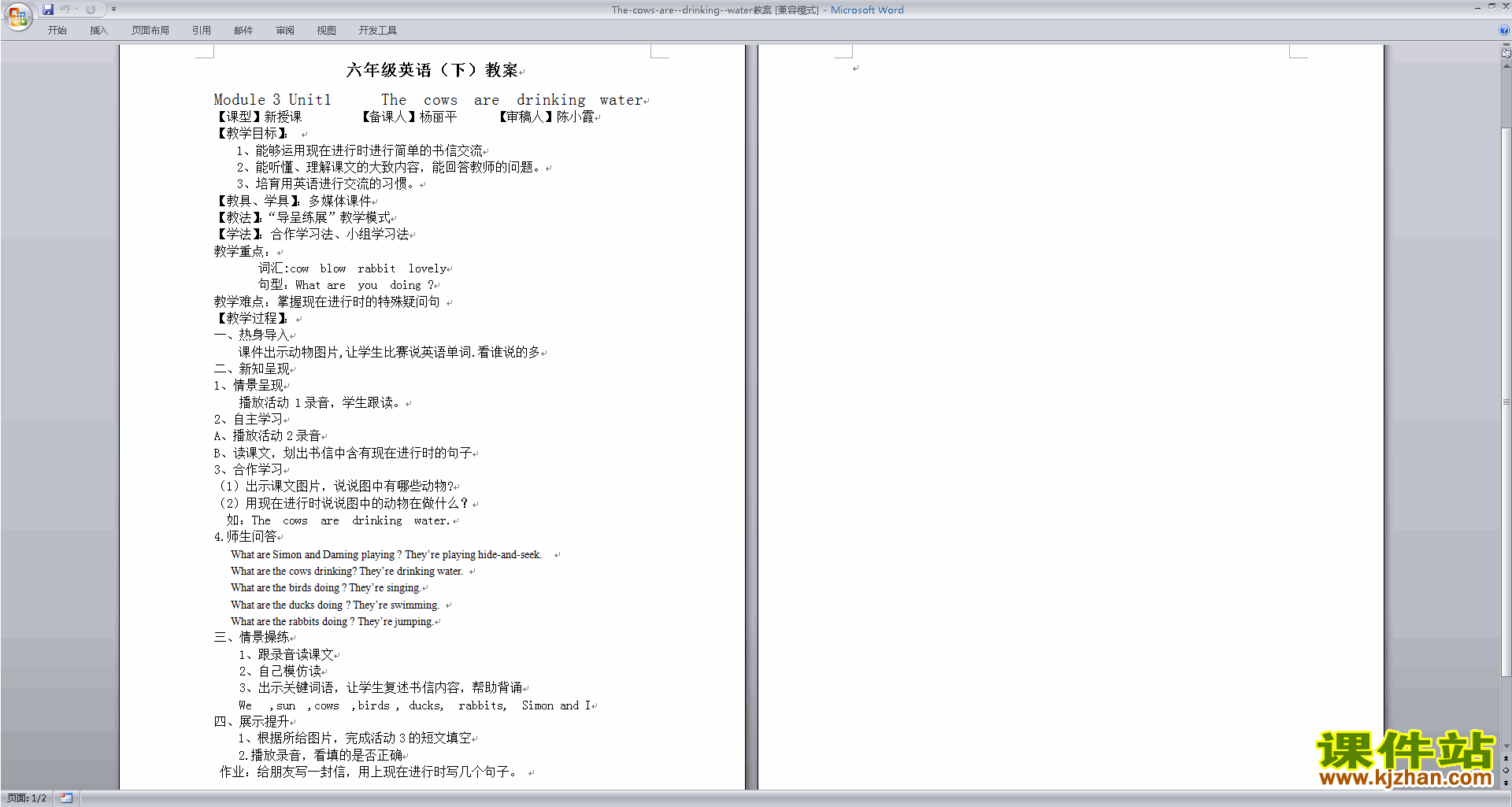Open the 审阅 ribbon tab
This screenshot has height=807, width=1512.
[285, 31]
